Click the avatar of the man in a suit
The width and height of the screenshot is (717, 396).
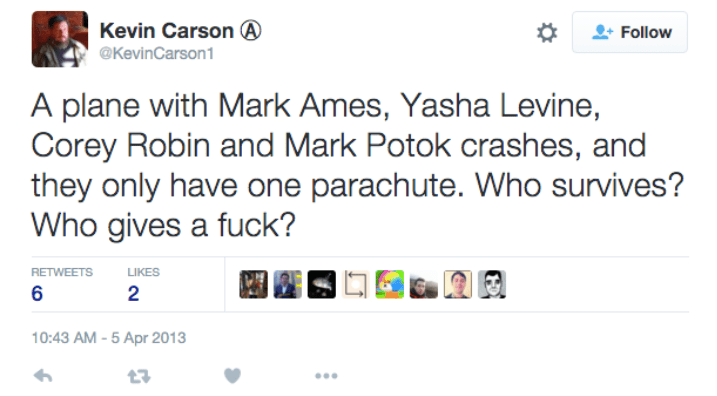tap(287, 284)
